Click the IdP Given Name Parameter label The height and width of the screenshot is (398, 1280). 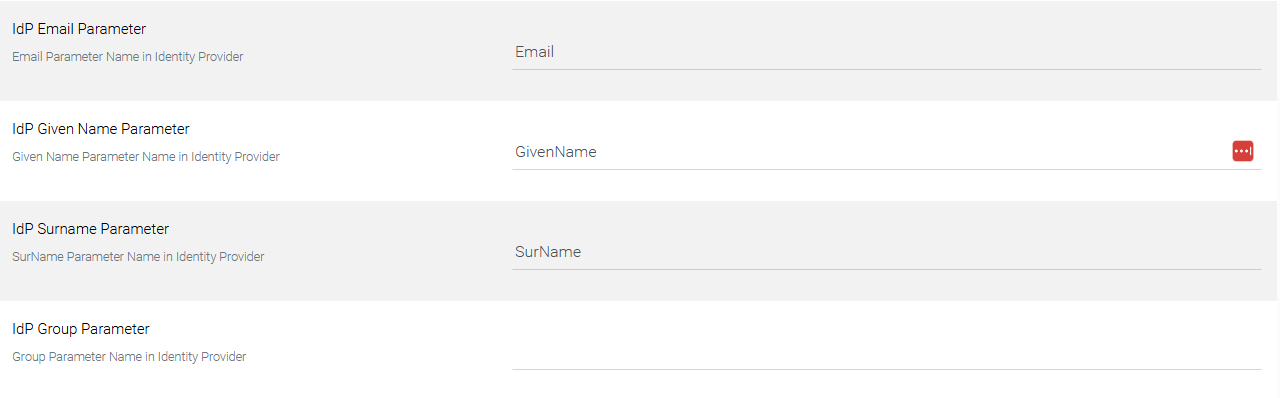point(101,129)
